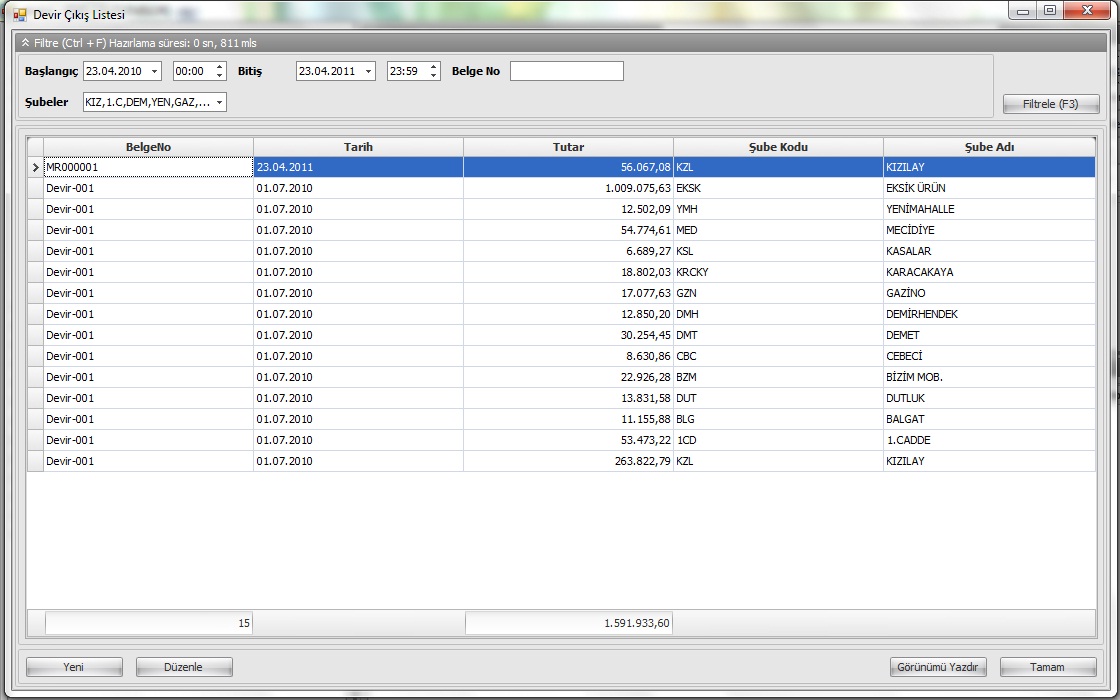Image resolution: width=1120 pixels, height=700 pixels.
Task: Select the BZM branch code cell
Action: [779, 377]
